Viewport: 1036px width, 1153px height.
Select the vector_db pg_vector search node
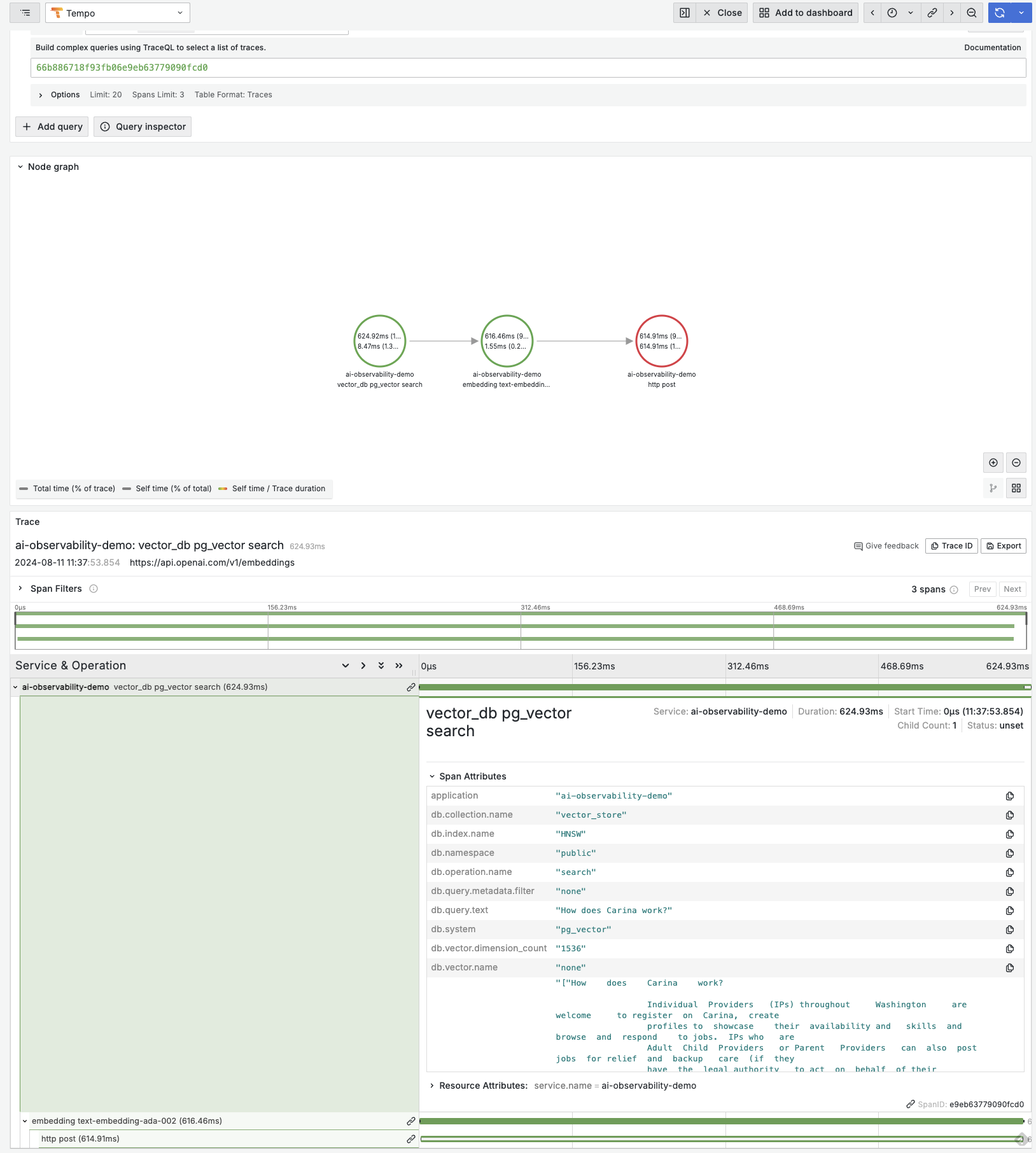tap(380, 341)
